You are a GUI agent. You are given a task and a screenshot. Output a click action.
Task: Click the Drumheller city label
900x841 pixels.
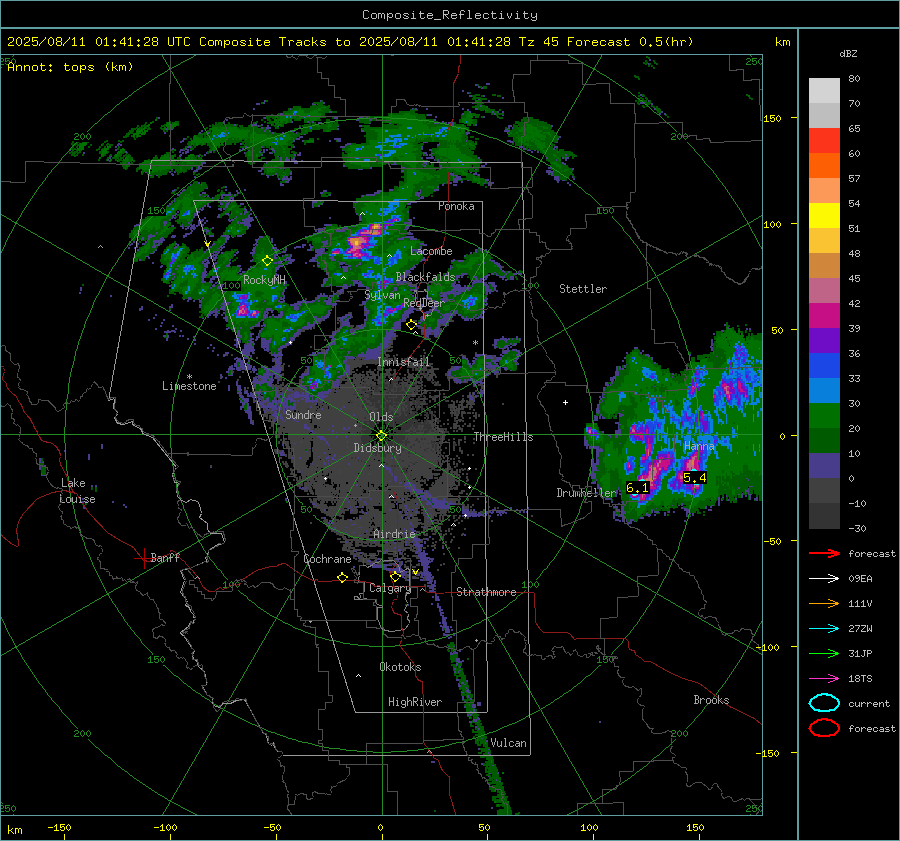pyautogui.click(x=586, y=493)
